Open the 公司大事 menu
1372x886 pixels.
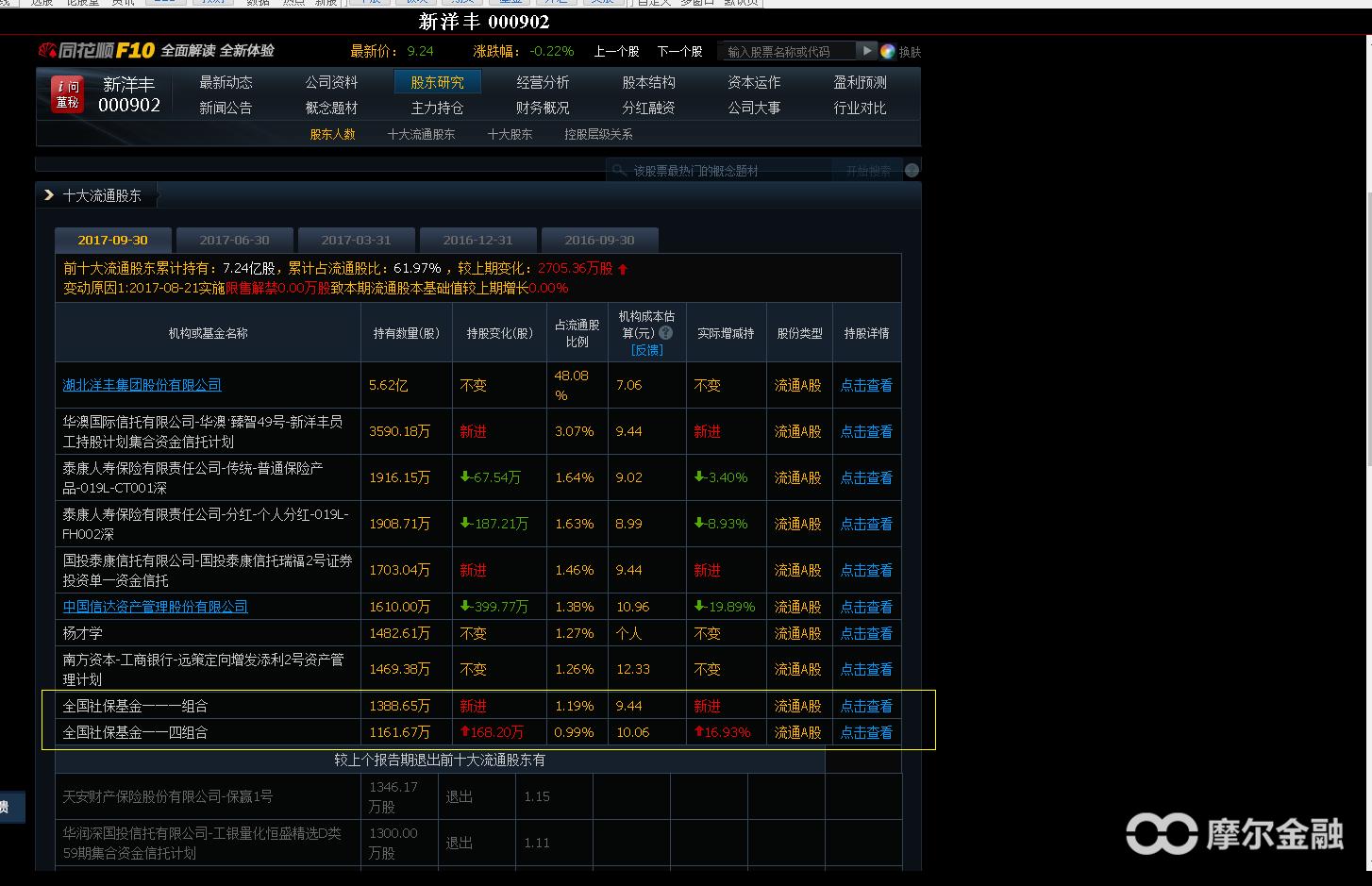754,108
